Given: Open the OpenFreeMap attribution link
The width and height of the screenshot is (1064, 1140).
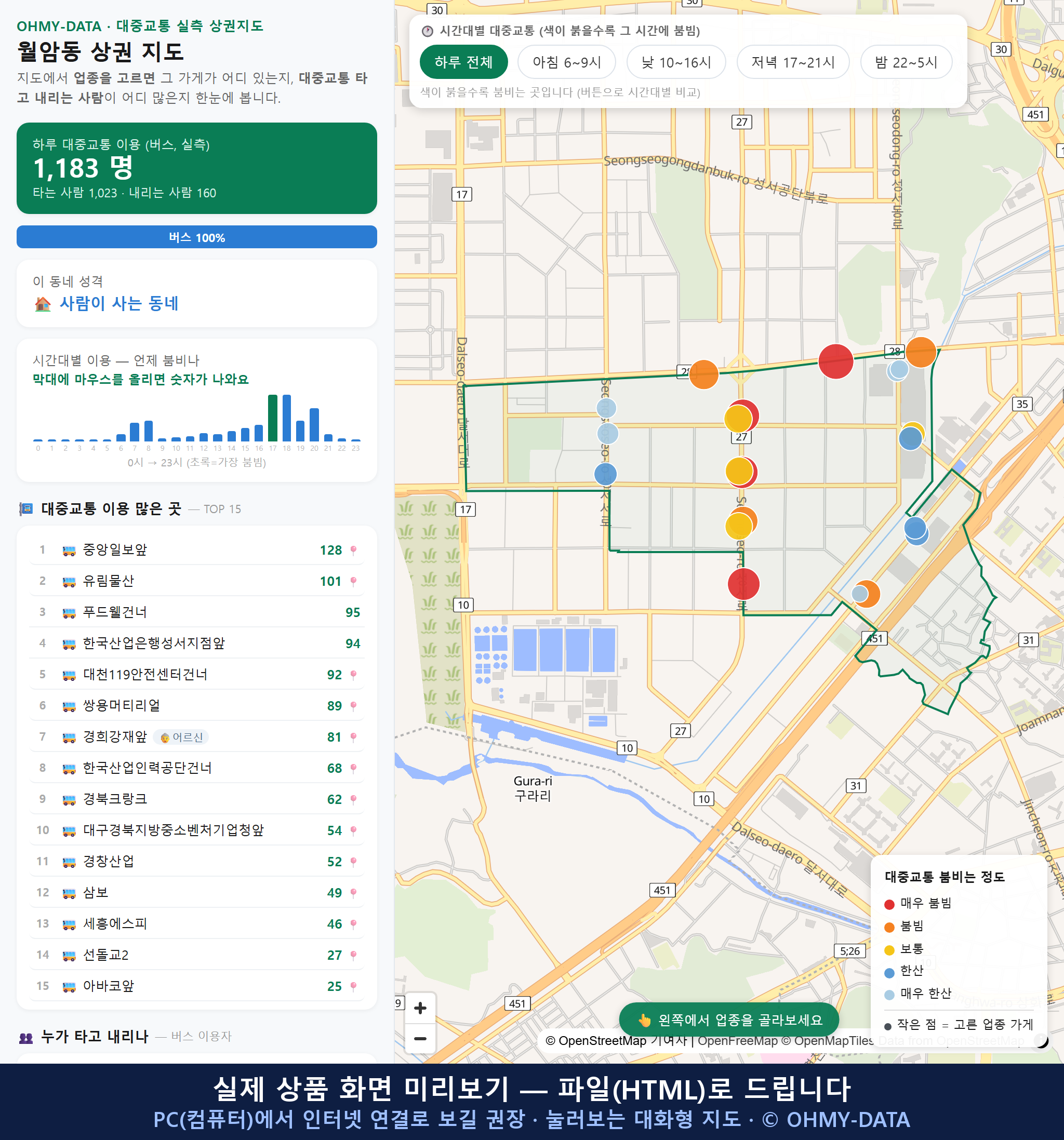Looking at the screenshot, I should pyautogui.click(x=738, y=1040).
